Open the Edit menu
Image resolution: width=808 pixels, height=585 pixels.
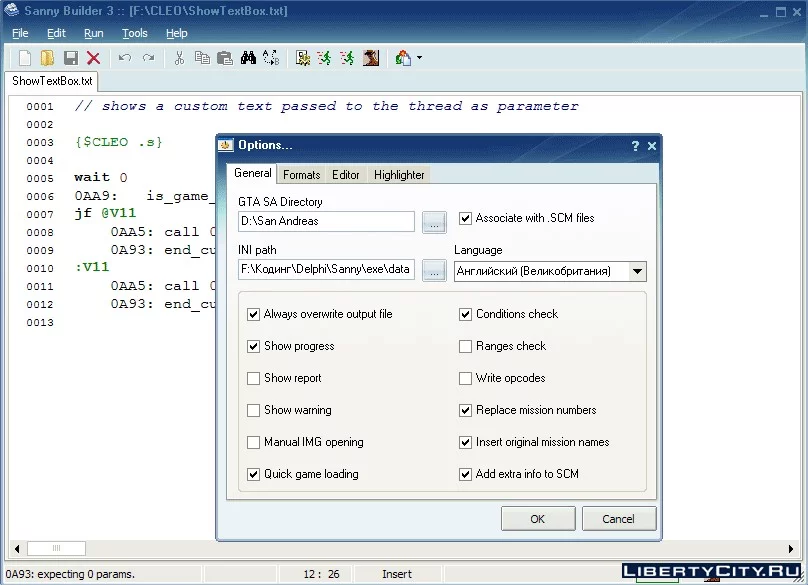[56, 34]
